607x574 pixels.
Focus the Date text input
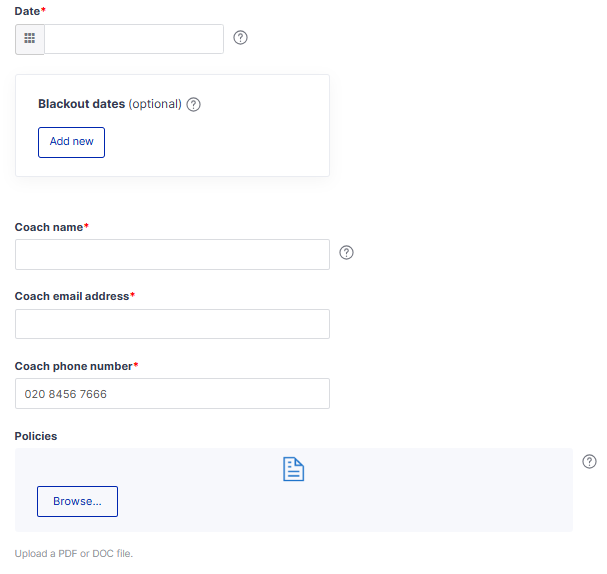tap(134, 39)
